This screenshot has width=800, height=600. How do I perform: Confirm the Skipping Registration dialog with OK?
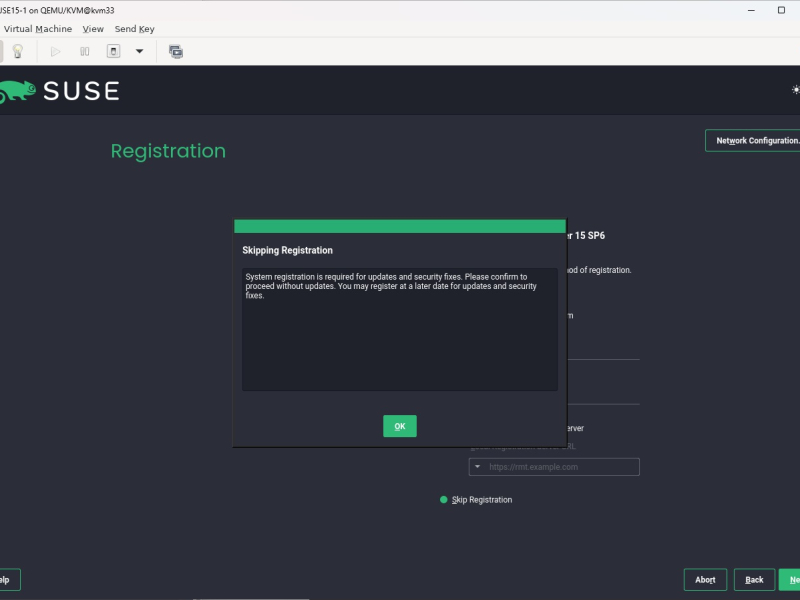(399, 426)
